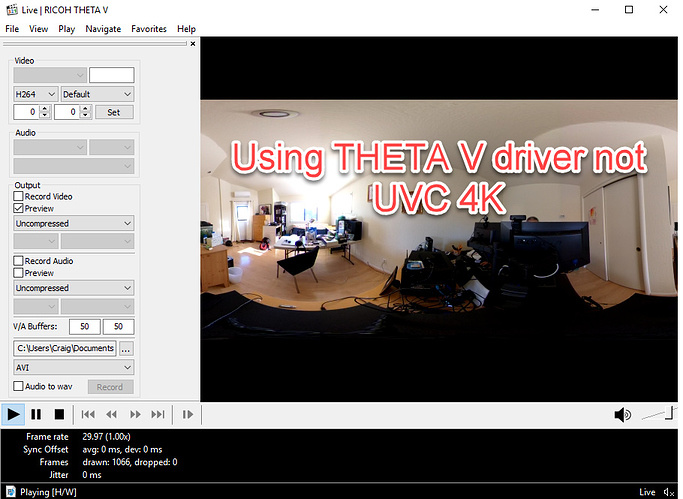Open the Navigate menu
The image size is (683, 499).
coord(103,29)
